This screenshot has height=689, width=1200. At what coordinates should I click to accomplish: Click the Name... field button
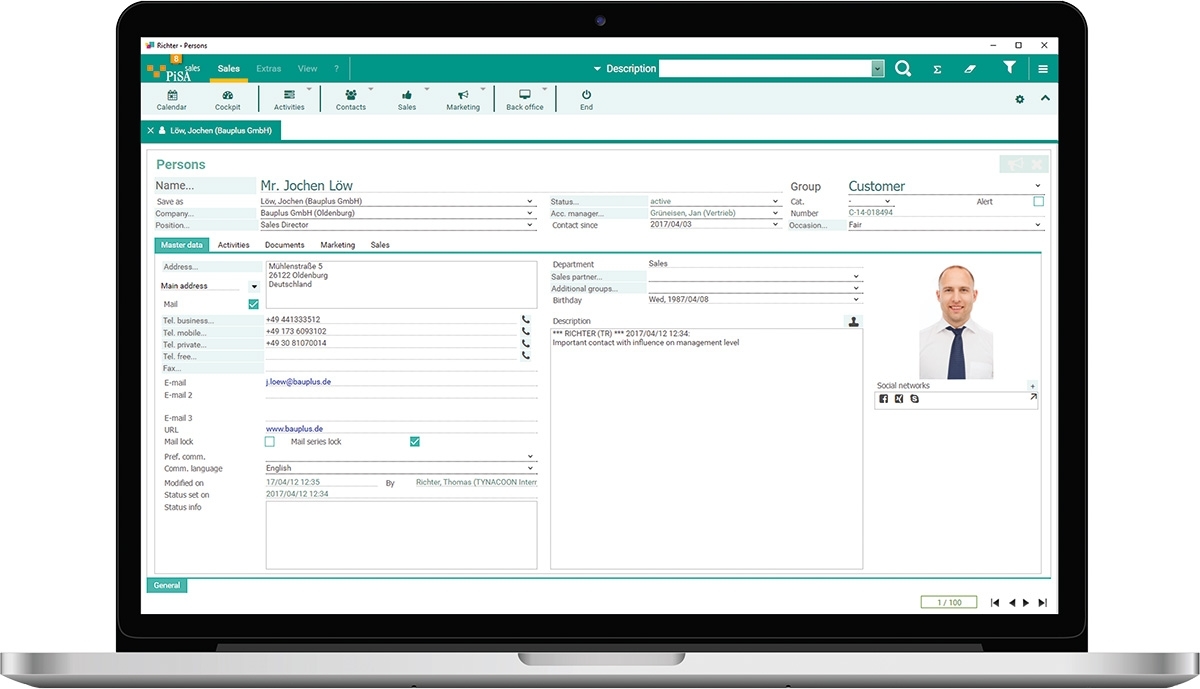point(205,185)
